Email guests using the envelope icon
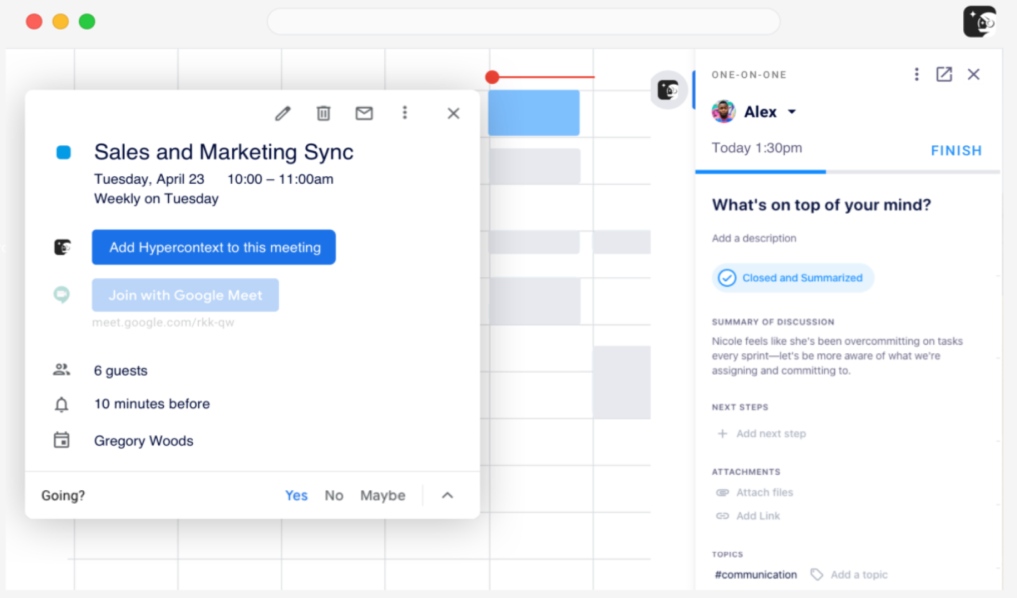The height and width of the screenshot is (598, 1017). click(x=364, y=114)
